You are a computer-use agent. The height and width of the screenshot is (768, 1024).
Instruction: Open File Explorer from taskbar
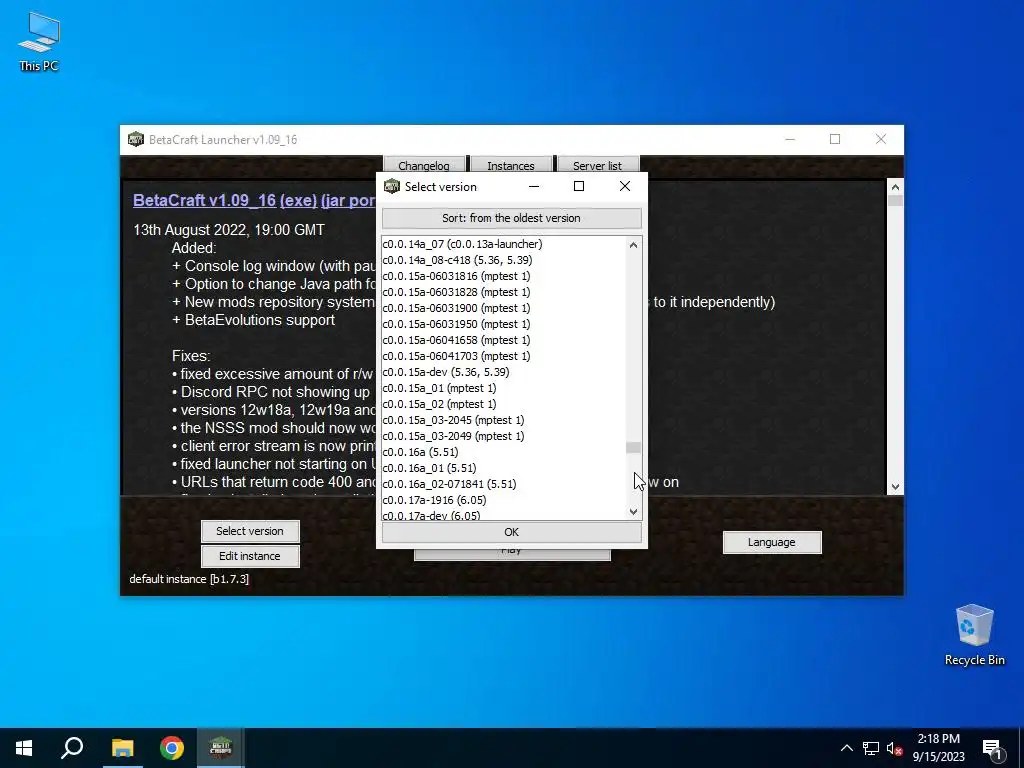[122, 748]
